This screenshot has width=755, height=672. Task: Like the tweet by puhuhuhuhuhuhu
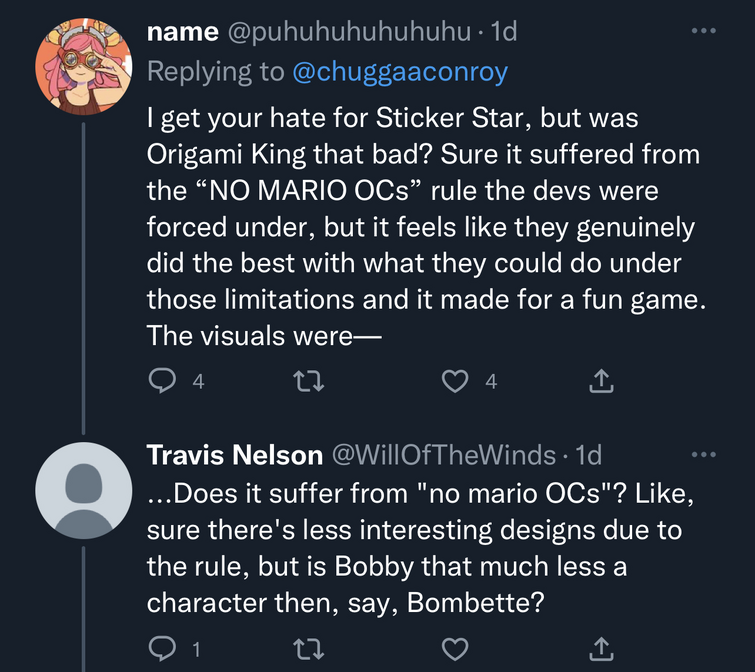[456, 380]
